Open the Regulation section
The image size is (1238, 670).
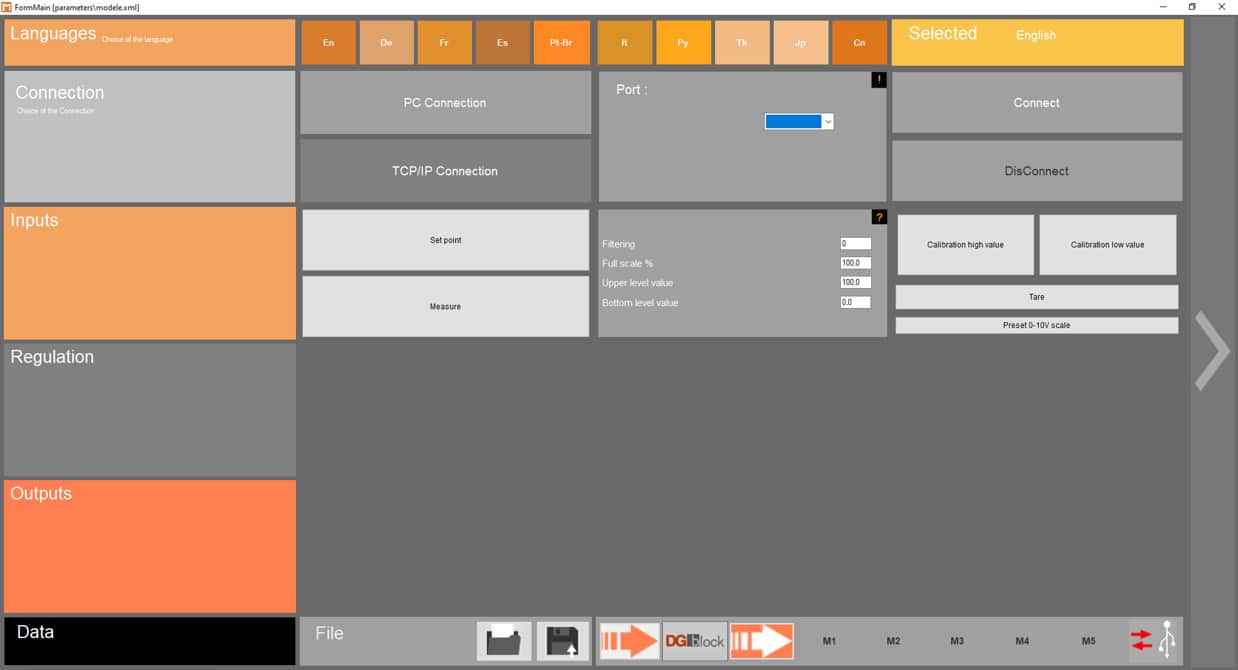point(150,409)
